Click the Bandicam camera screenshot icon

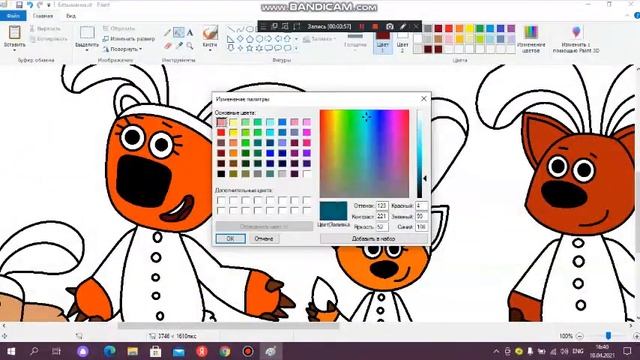tap(390, 27)
